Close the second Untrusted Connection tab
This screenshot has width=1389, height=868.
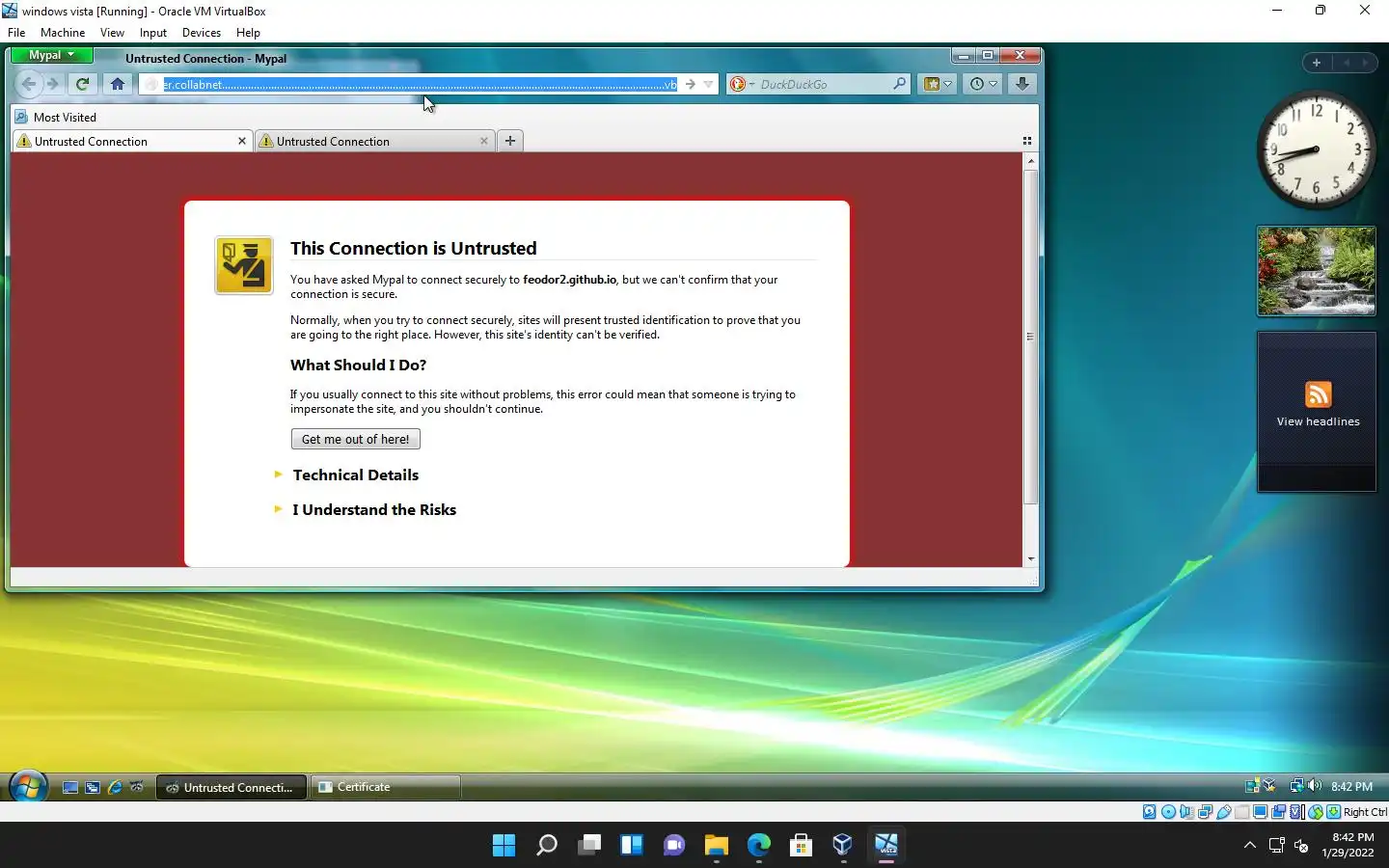483,141
